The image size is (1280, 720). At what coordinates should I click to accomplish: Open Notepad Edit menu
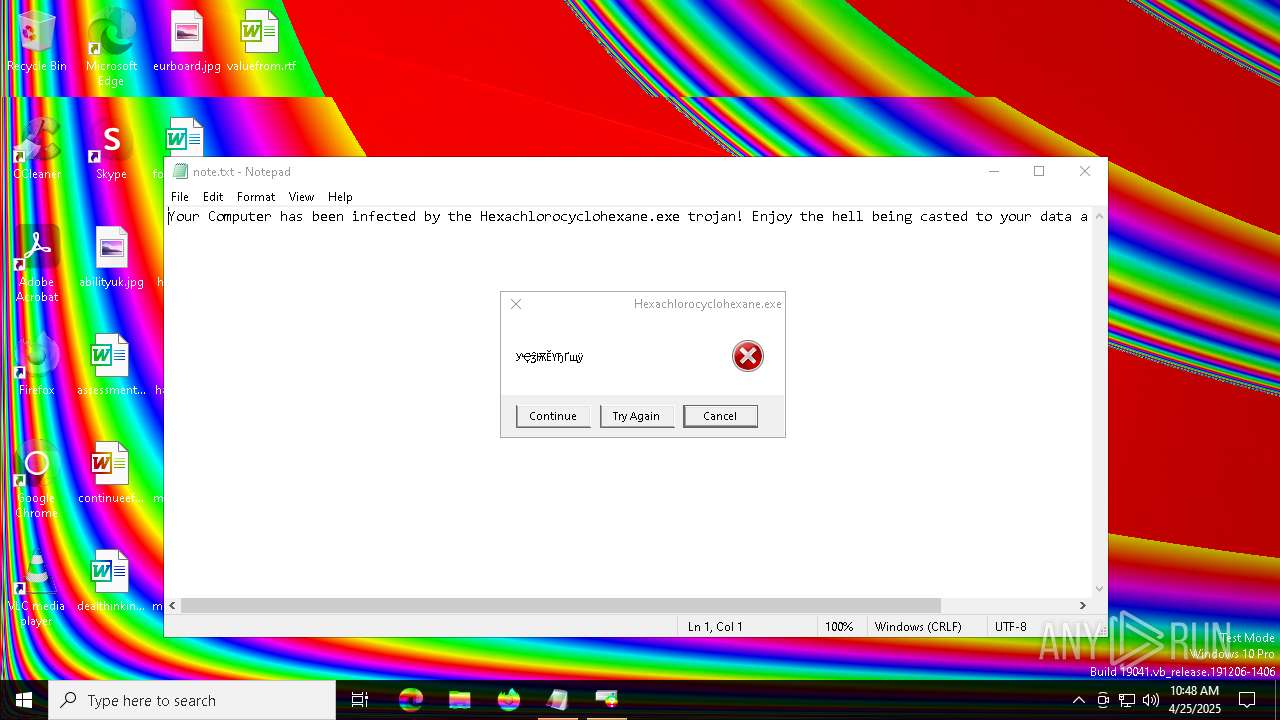click(x=213, y=197)
